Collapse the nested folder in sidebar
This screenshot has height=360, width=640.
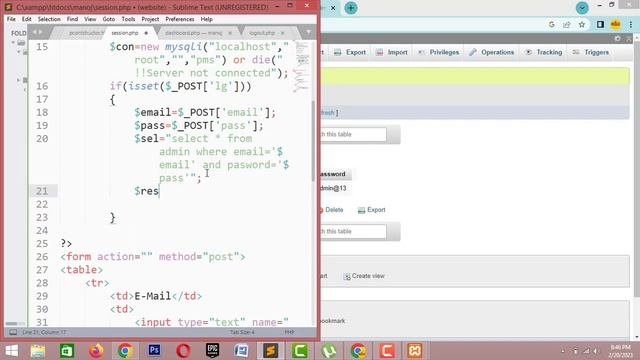click(18, 52)
